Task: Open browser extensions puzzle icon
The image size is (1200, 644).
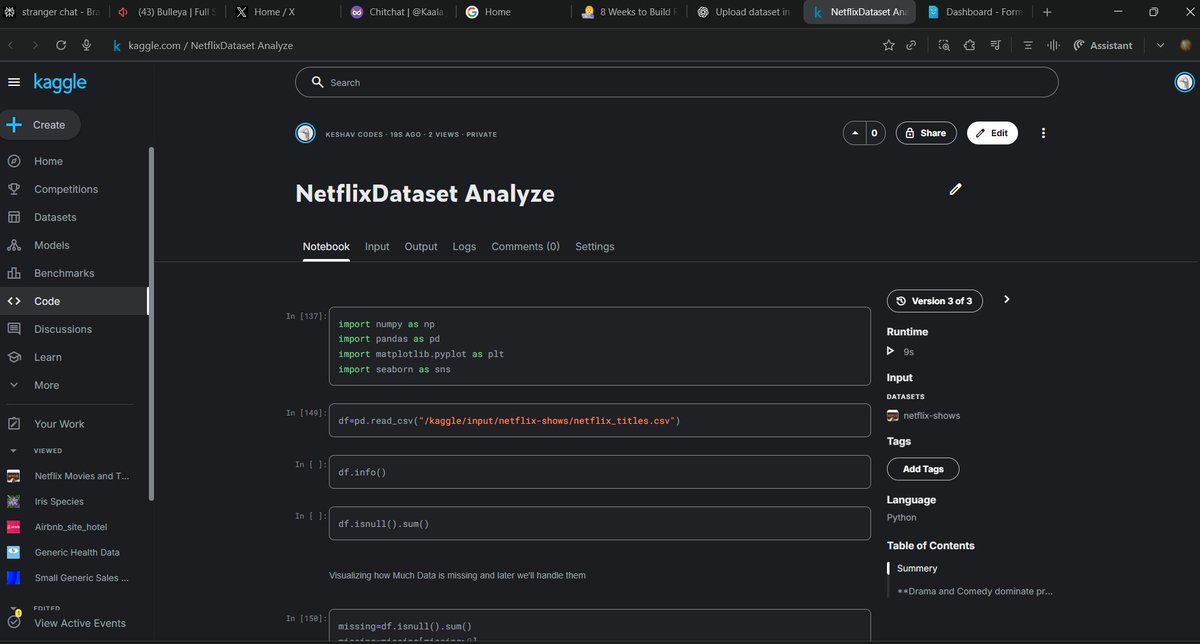Action: pyautogui.click(x=970, y=45)
